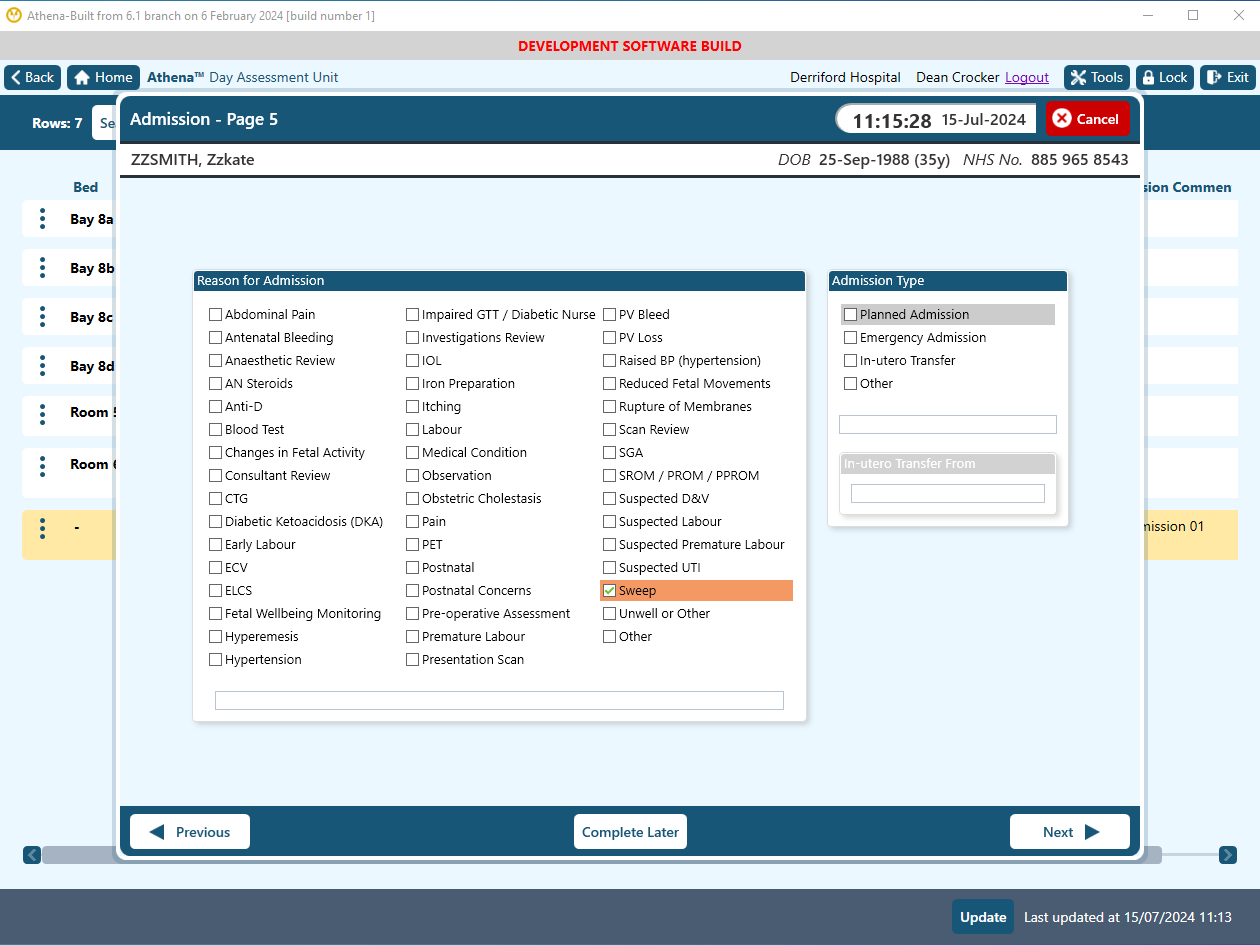Tick SROM / PROM / PPROM checkbox
Image resolution: width=1260 pixels, height=945 pixels.
pos(609,475)
